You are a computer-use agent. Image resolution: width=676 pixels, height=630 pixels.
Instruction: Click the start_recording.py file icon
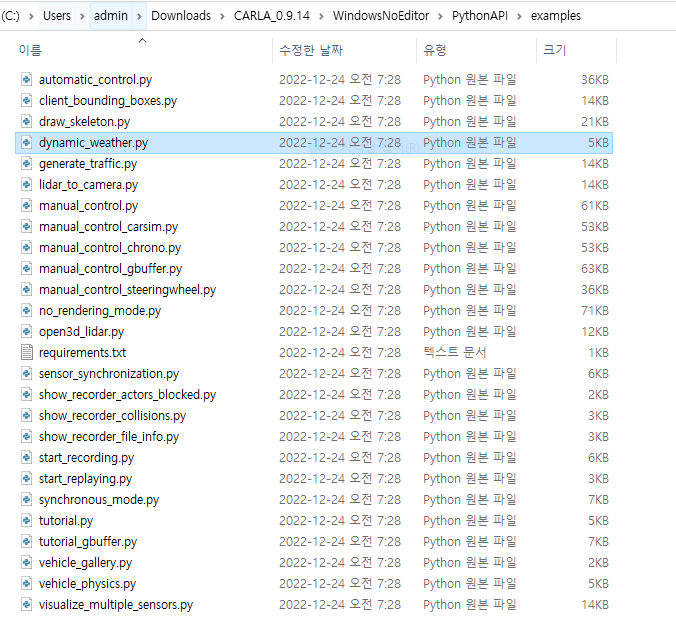pyautogui.click(x=27, y=458)
